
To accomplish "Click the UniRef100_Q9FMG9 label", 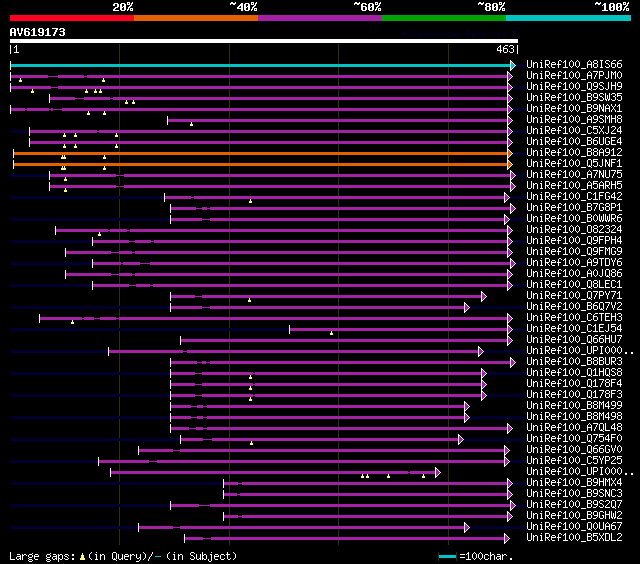I will coord(574,252).
